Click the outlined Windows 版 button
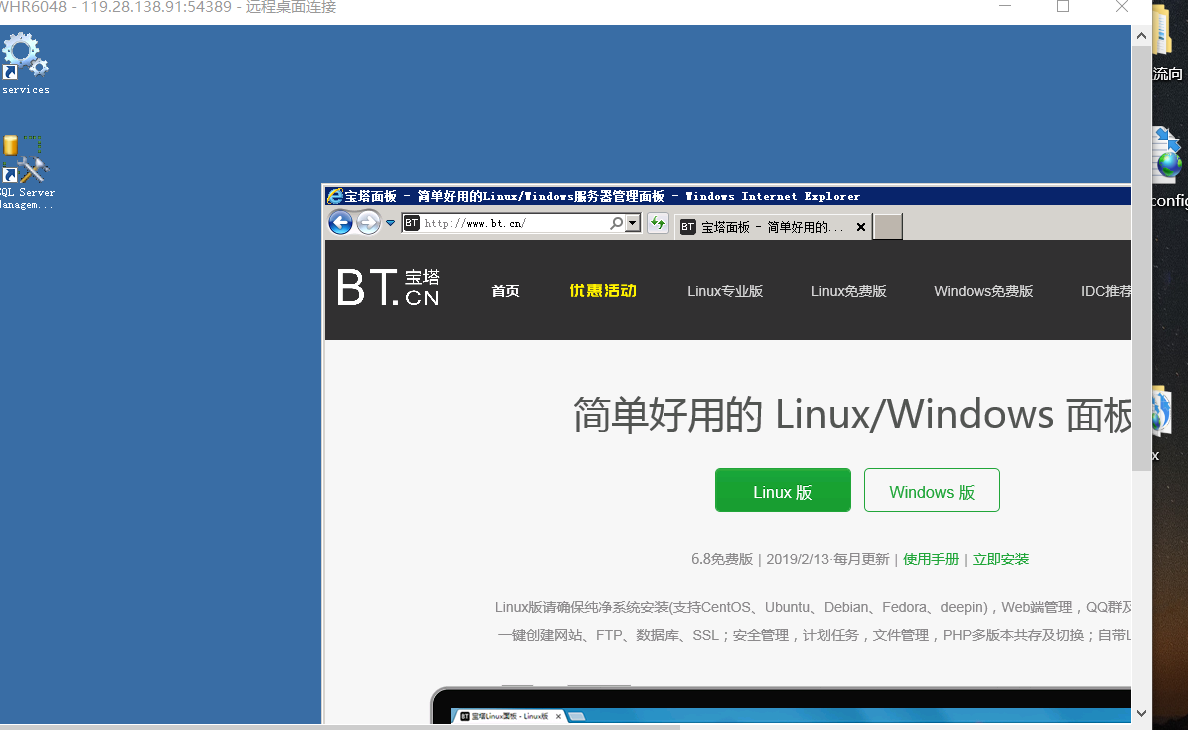This screenshot has width=1188, height=730. [x=932, y=490]
